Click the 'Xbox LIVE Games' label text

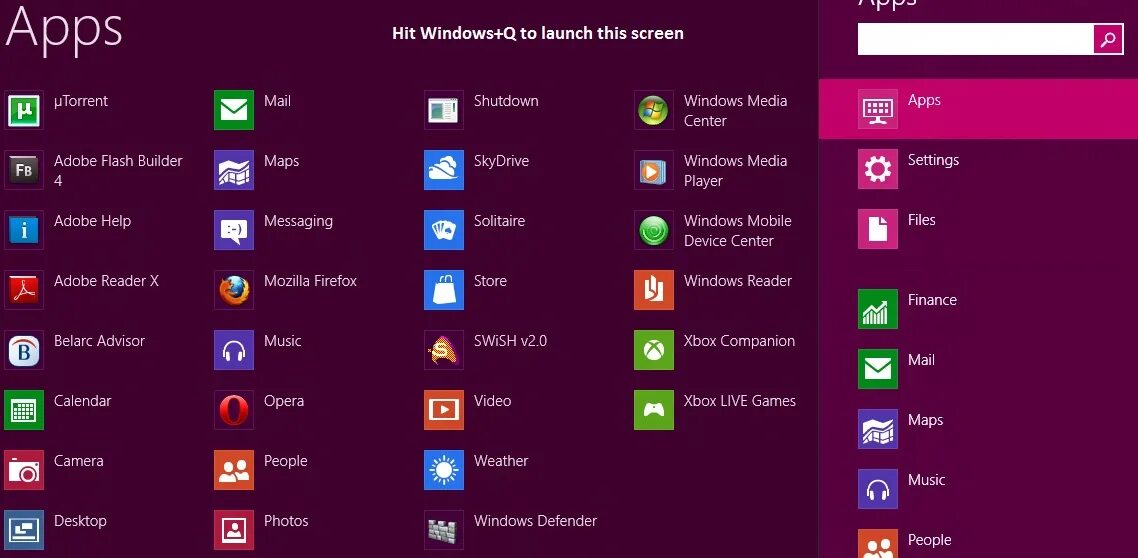[740, 401]
